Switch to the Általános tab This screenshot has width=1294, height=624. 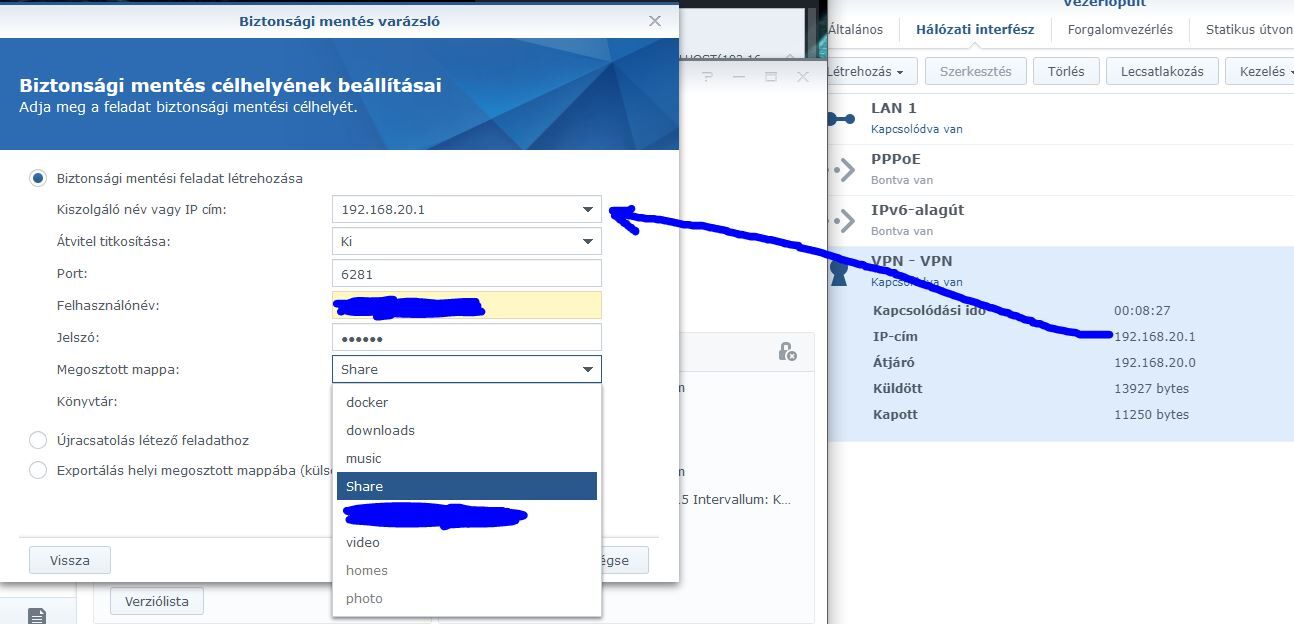(x=856, y=29)
